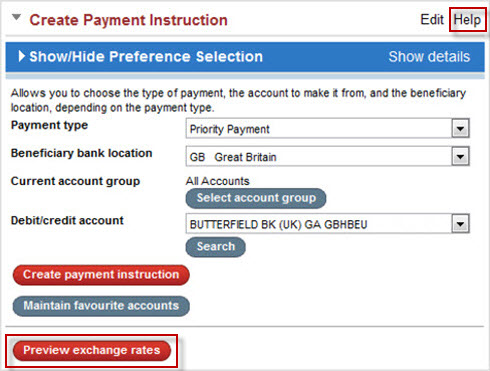Click the Create Payment Instruction title
This screenshot has width=490, height=371.
coord(129,20)
